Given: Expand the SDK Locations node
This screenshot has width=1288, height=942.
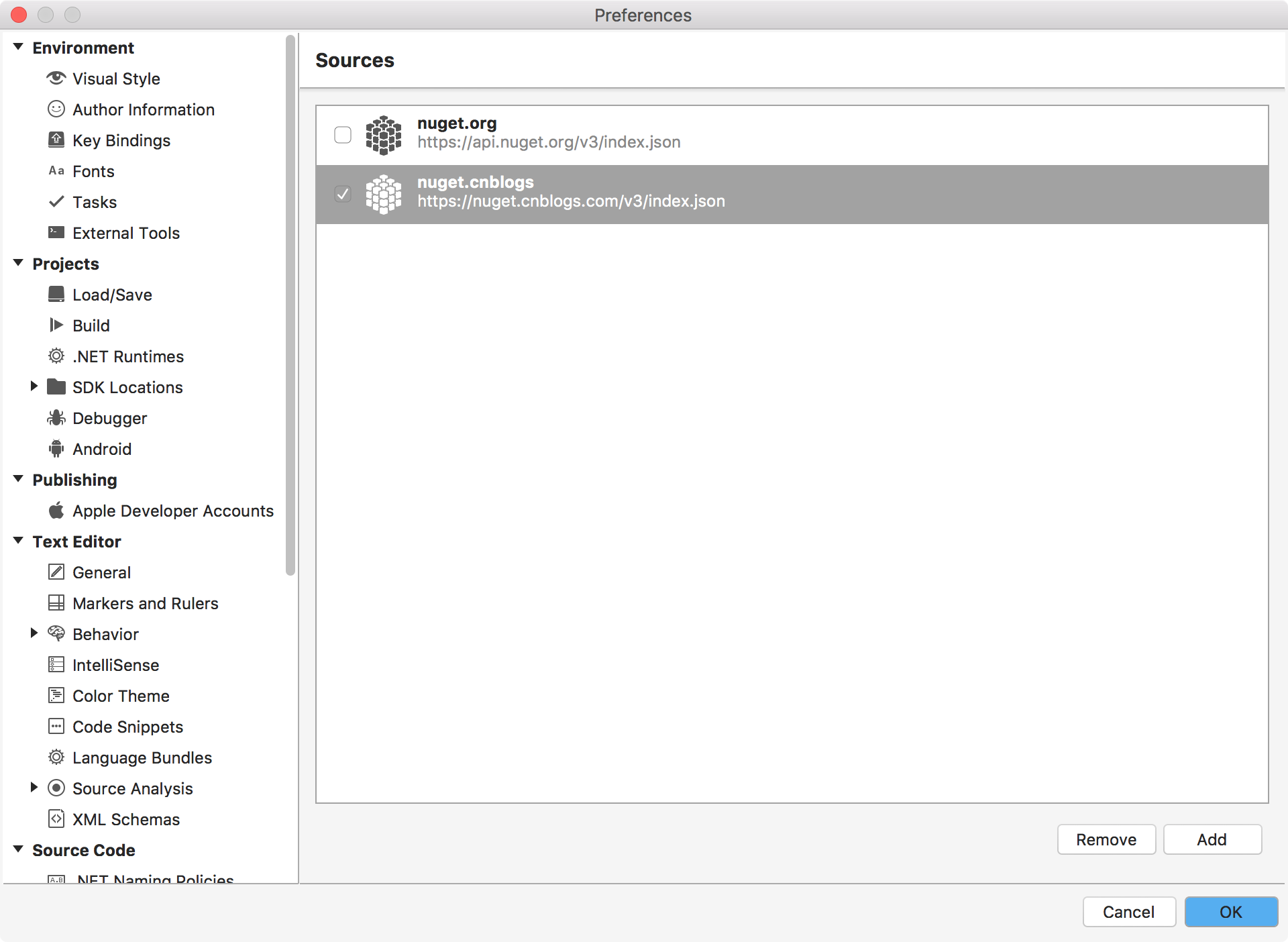Looking at the screenshot, I should 34,386.
